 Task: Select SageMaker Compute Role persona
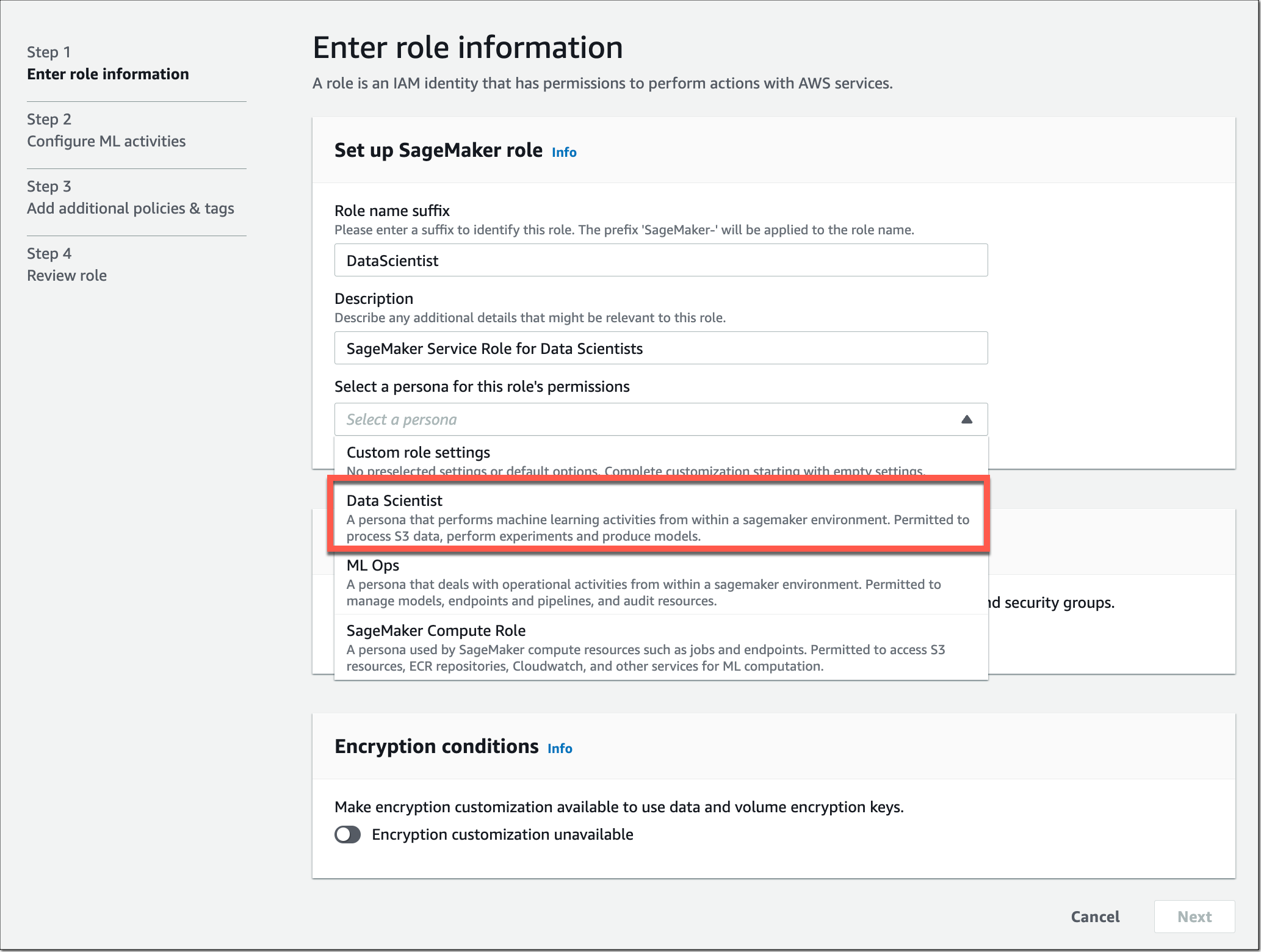(x=661, y=647)
